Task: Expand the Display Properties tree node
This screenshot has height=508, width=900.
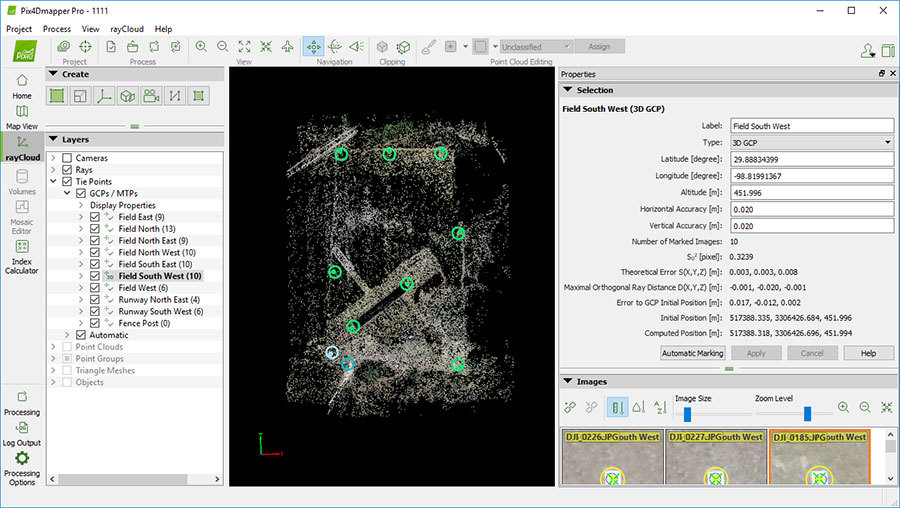Action: [x=81, y=205]
